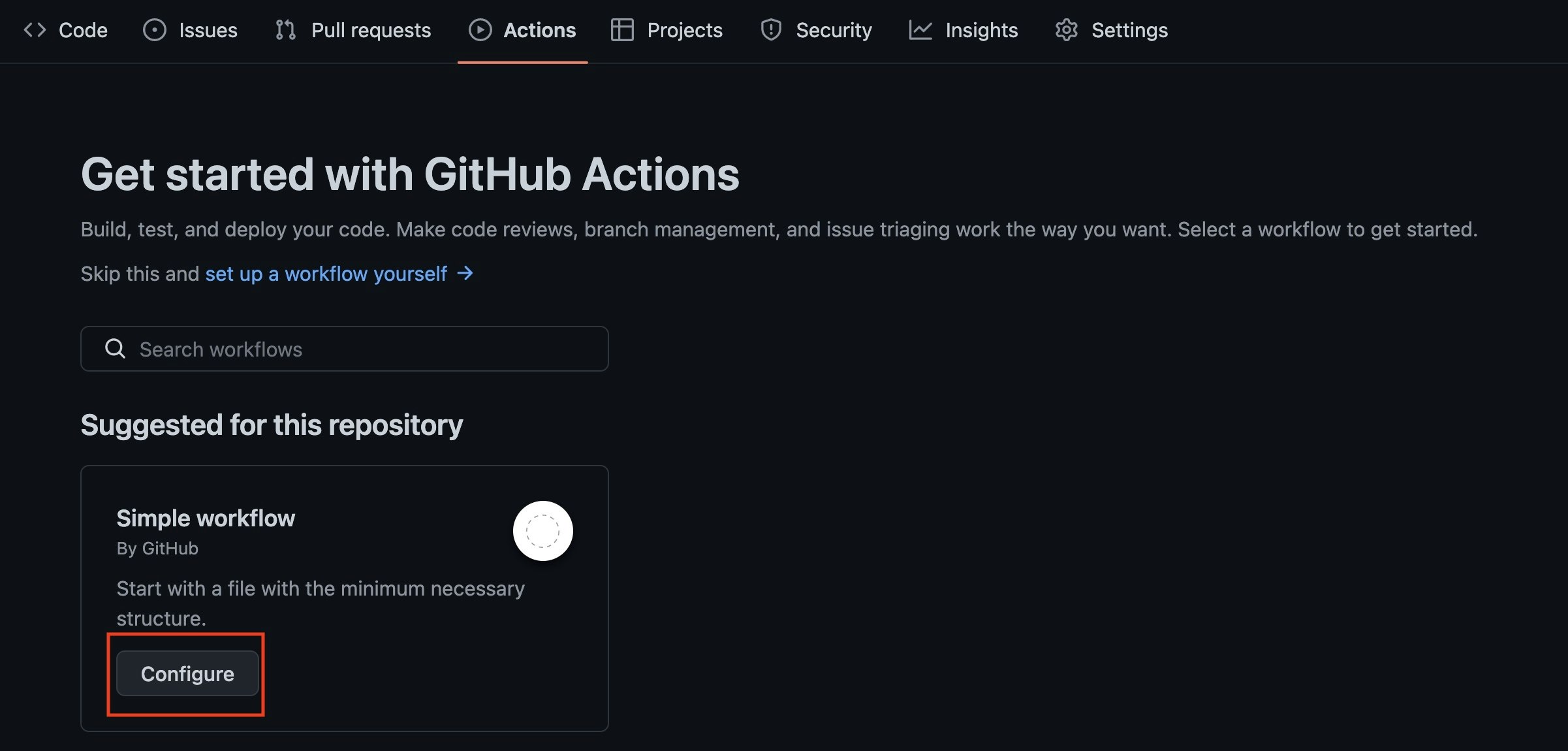The image size is (1568, 751).
Task: Follow the set up a workflow yourself link
Action: tap(326, 274)
